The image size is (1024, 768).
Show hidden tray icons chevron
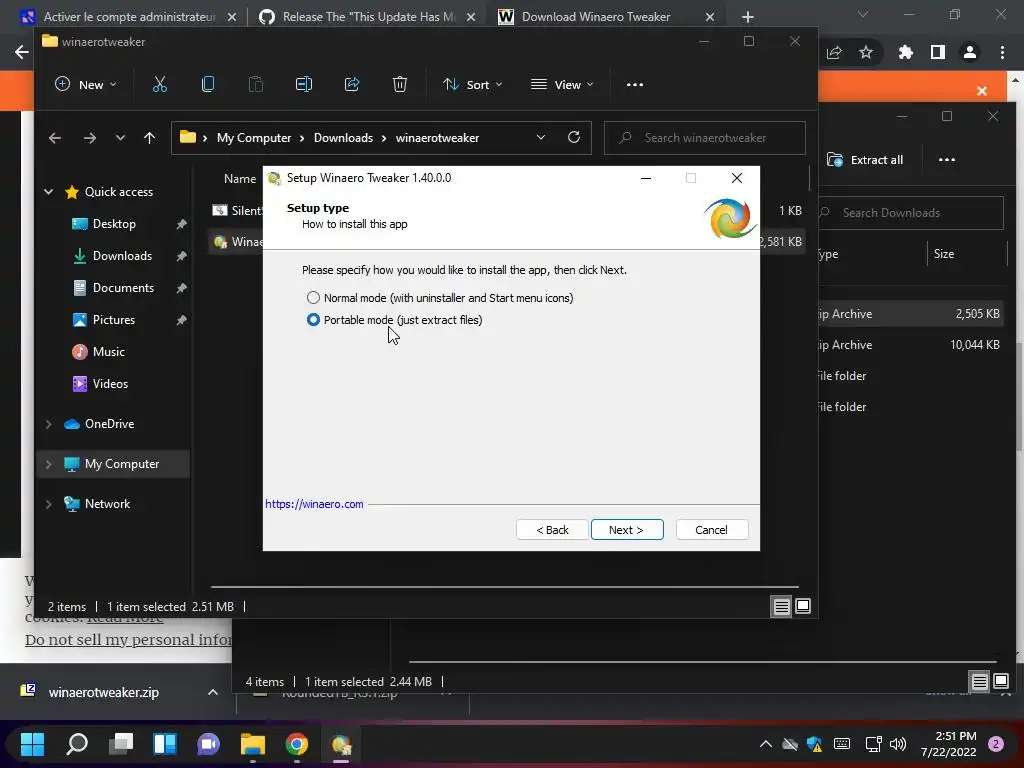coord(765,744)
